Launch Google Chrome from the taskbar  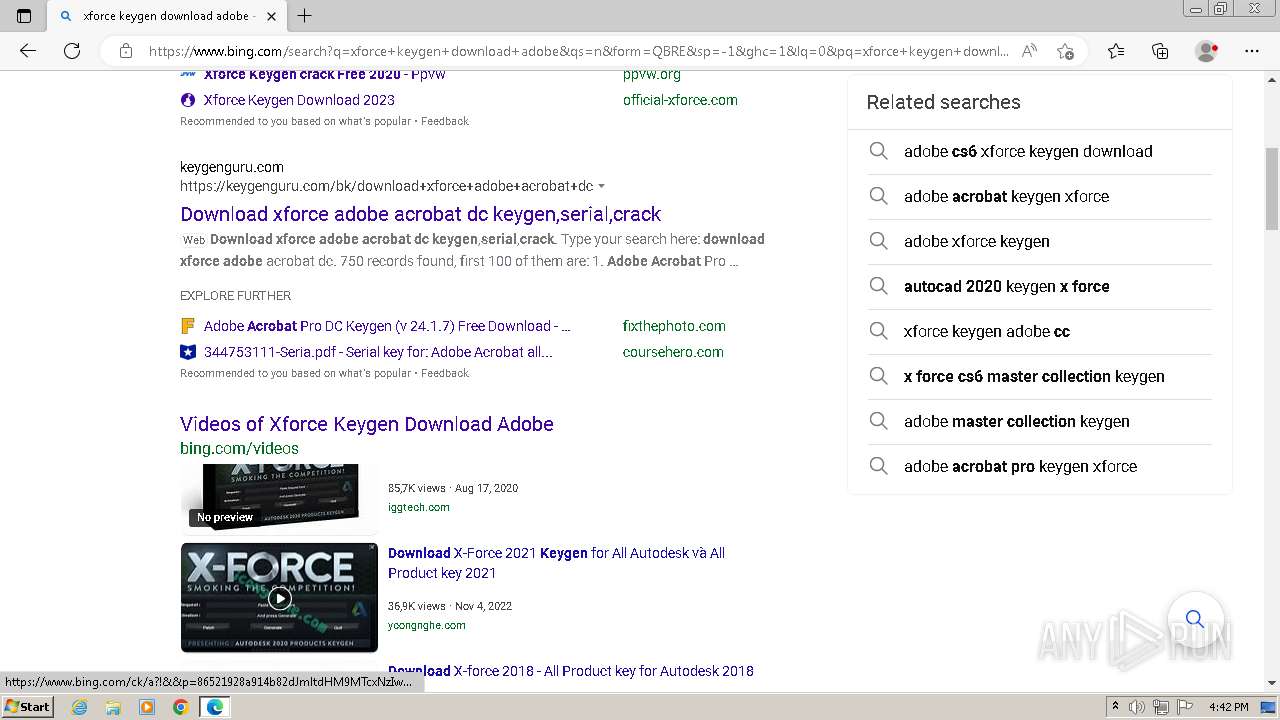click(x=180, y=707)
